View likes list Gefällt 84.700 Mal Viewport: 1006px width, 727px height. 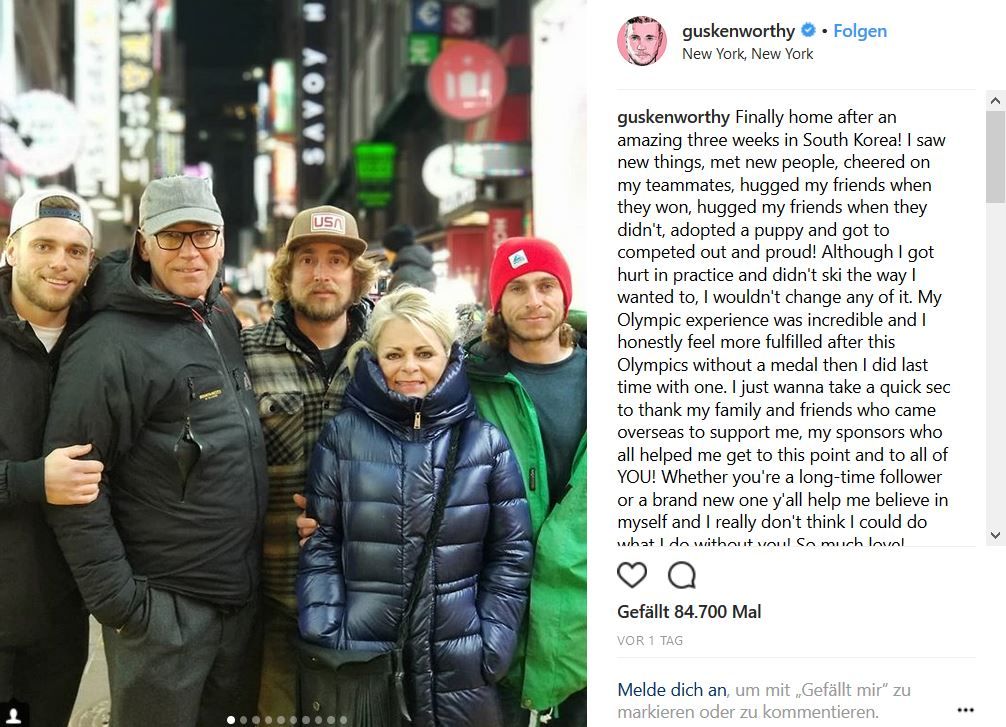[x=689, y=612]
